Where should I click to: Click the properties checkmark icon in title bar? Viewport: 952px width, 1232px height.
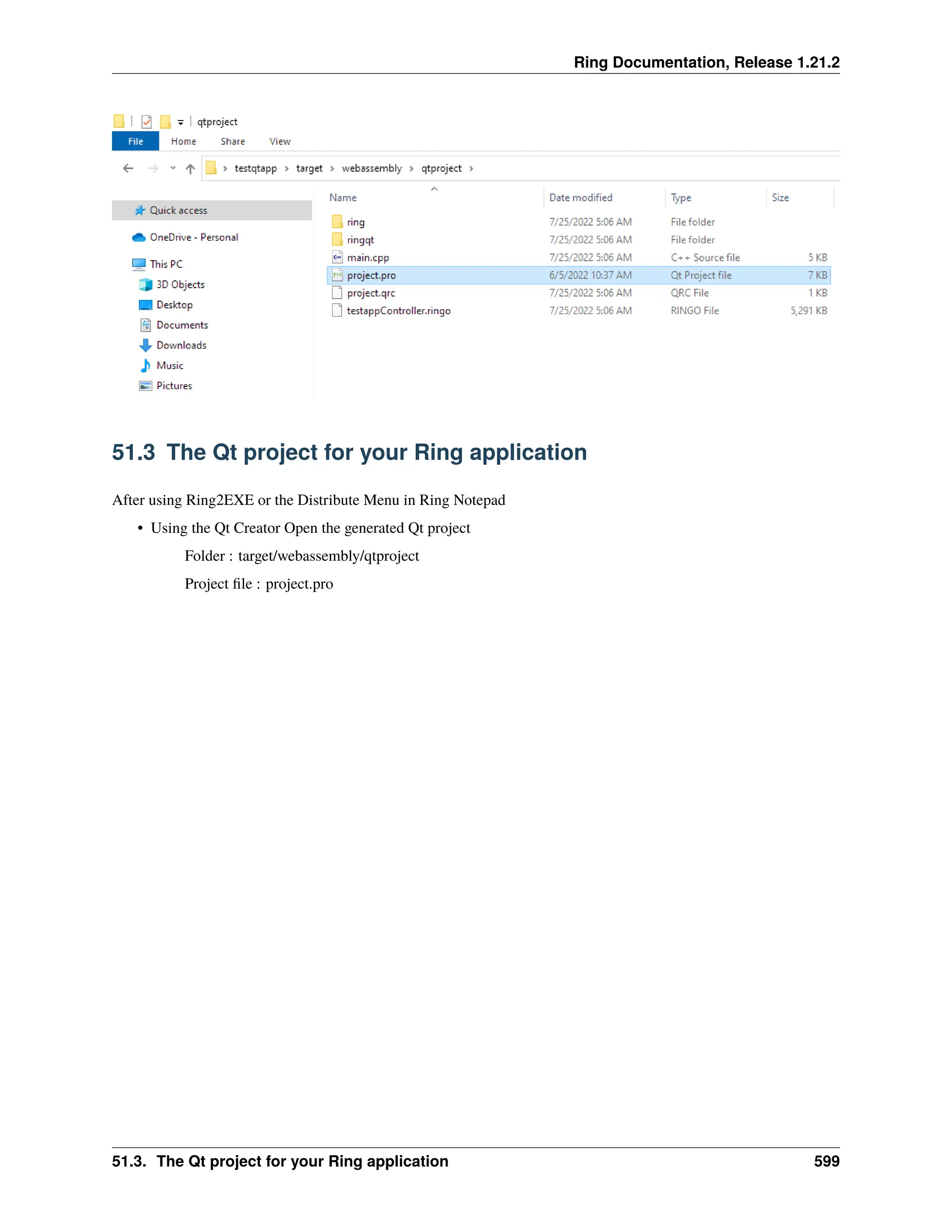146,121
